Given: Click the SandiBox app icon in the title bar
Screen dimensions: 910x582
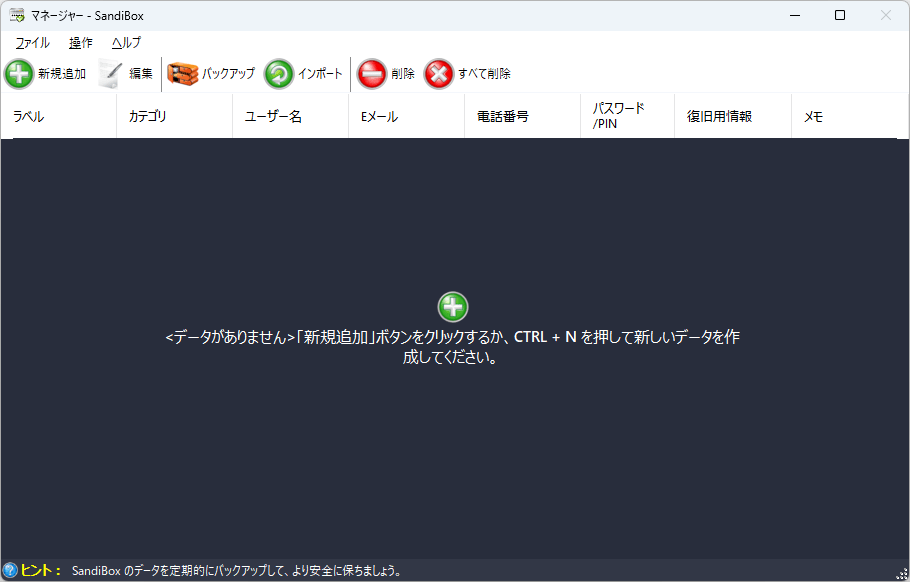Looking at the screenshot, I should (17, 16).
